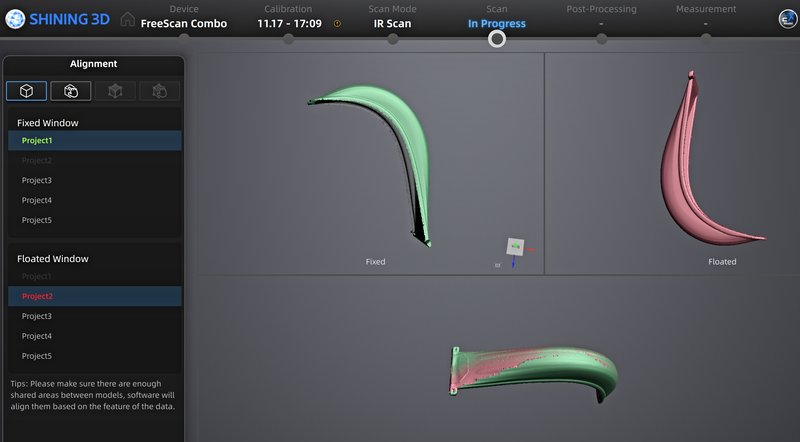Click the Post-Processing step progress dot

click(x=602, y=39)
